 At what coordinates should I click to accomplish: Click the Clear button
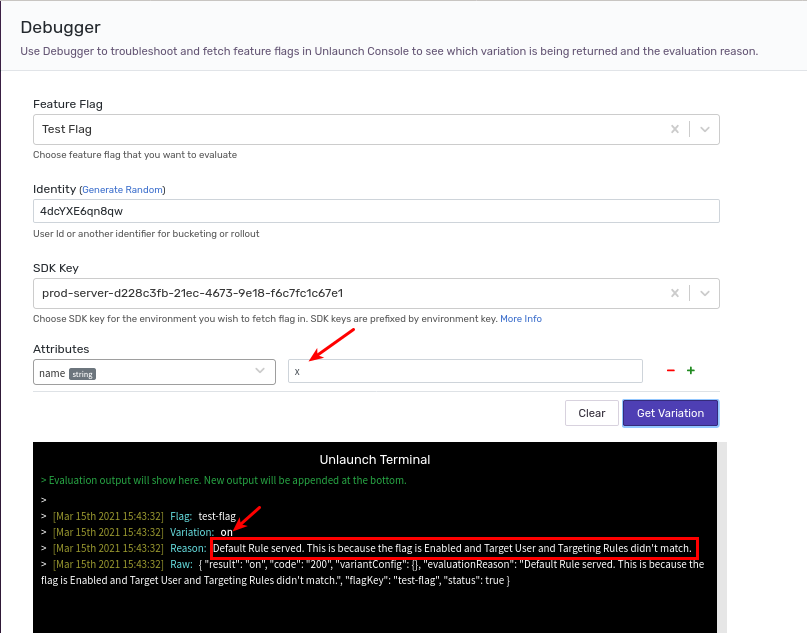point(592,413)
